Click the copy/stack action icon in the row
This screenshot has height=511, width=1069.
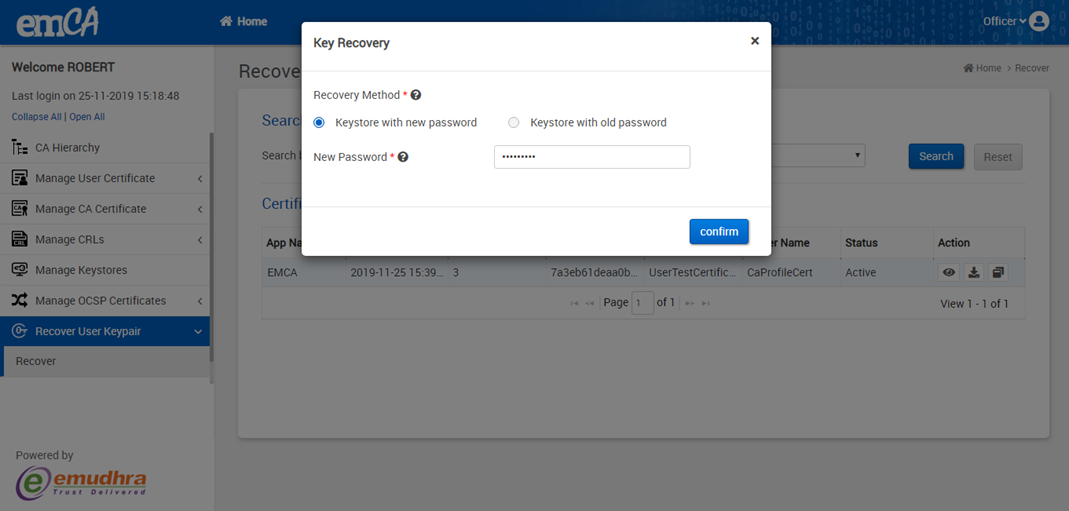tap(998, 272)
